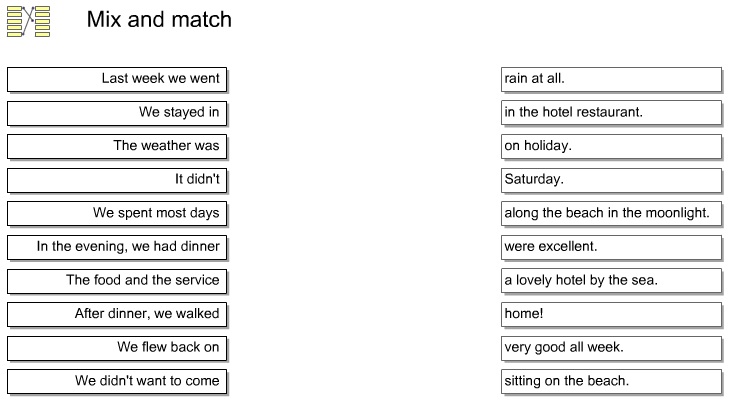Click the 'We flew back on' box
Screen dimensions: 729x405
(x=116, y=348)
